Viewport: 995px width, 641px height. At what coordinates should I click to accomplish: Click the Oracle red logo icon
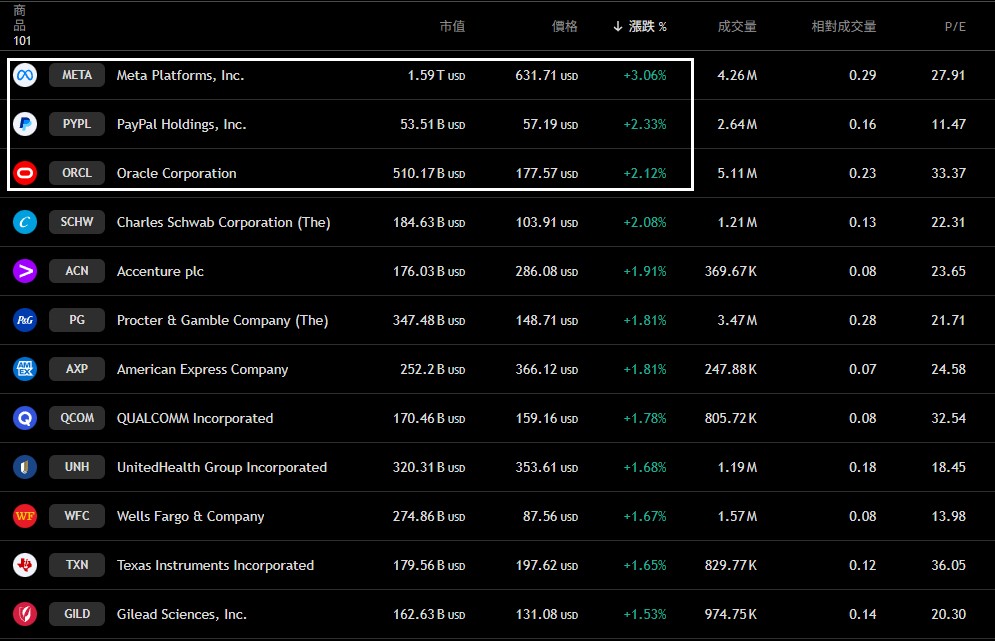pyautogui.click(x=25, y=173)
